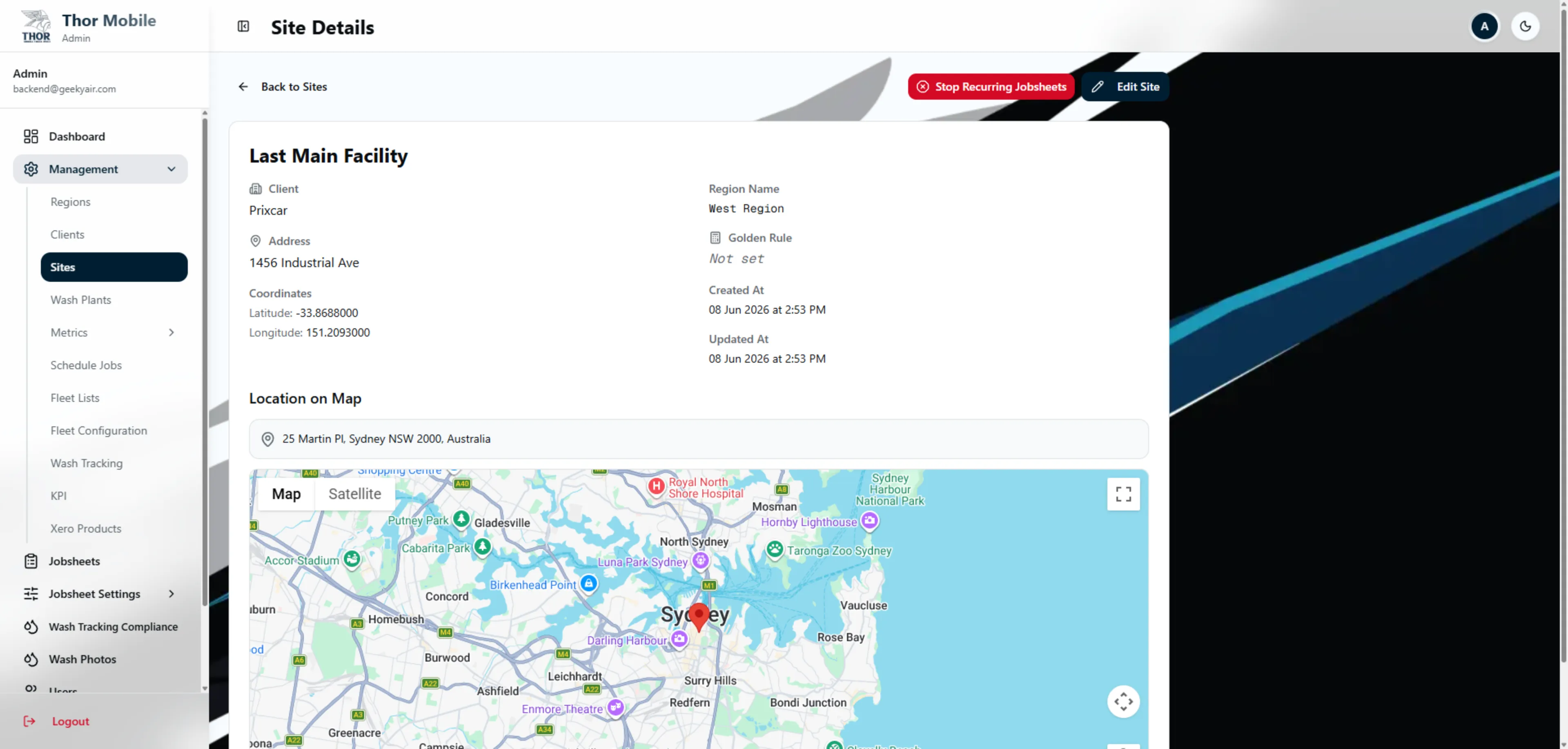Click Birkenhead Point shopping marker

point(588,584)
